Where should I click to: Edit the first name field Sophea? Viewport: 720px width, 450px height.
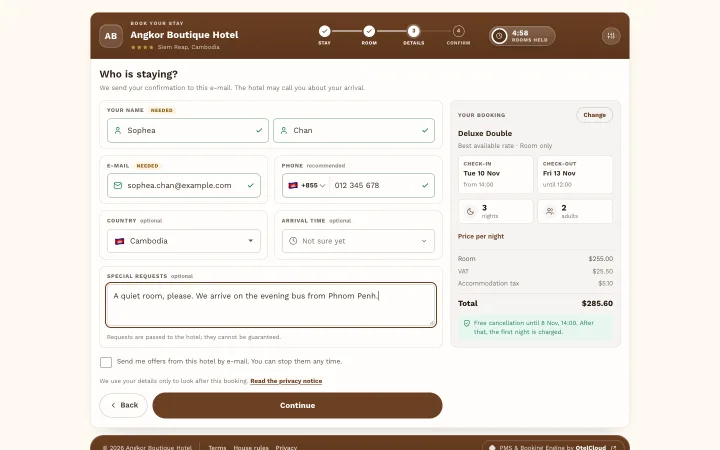188,130
